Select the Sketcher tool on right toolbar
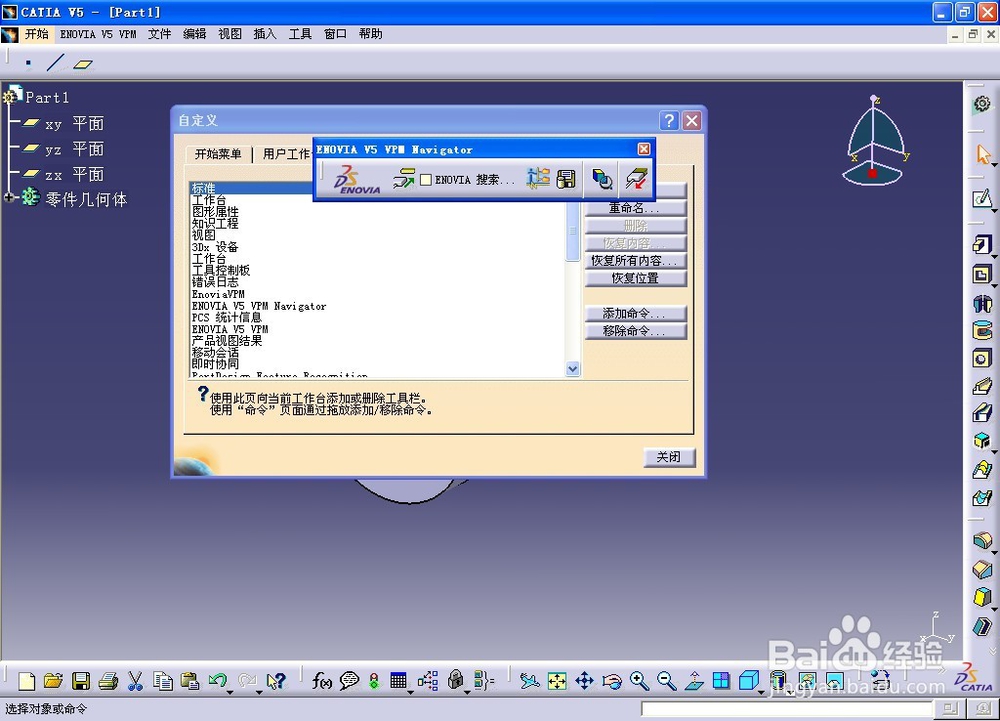Image resolution: width=1000 pixels, height=721 pixels. (x=982, y=199)
